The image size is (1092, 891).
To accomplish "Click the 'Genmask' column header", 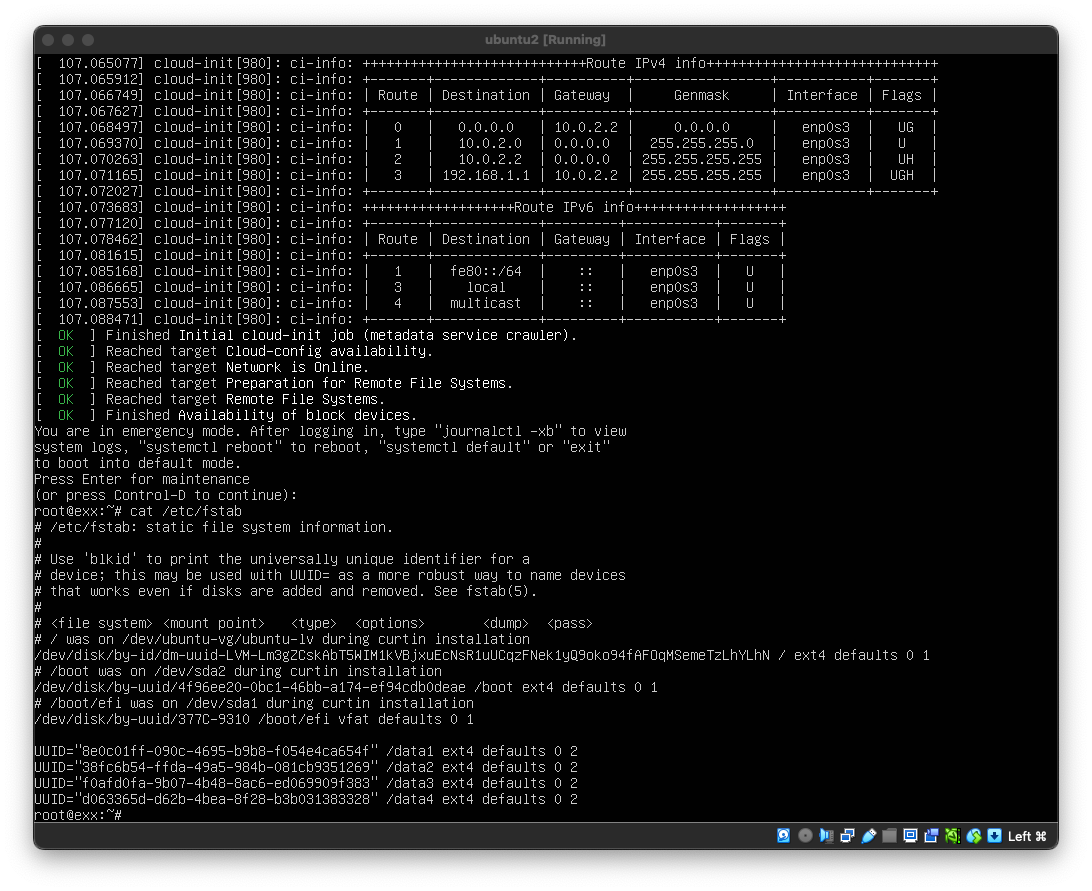I will point(701,95).
